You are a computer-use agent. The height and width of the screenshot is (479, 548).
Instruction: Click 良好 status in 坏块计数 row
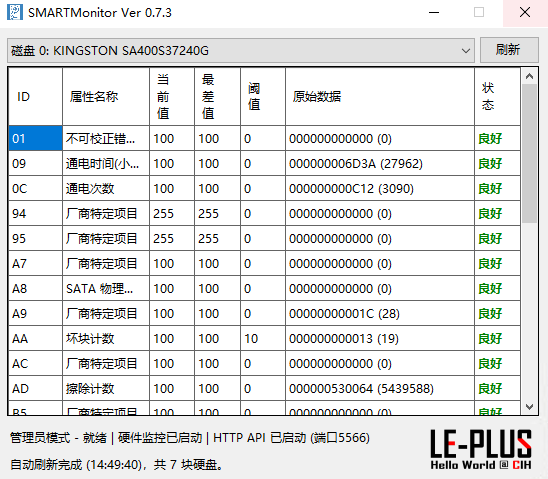click(497, 339)
